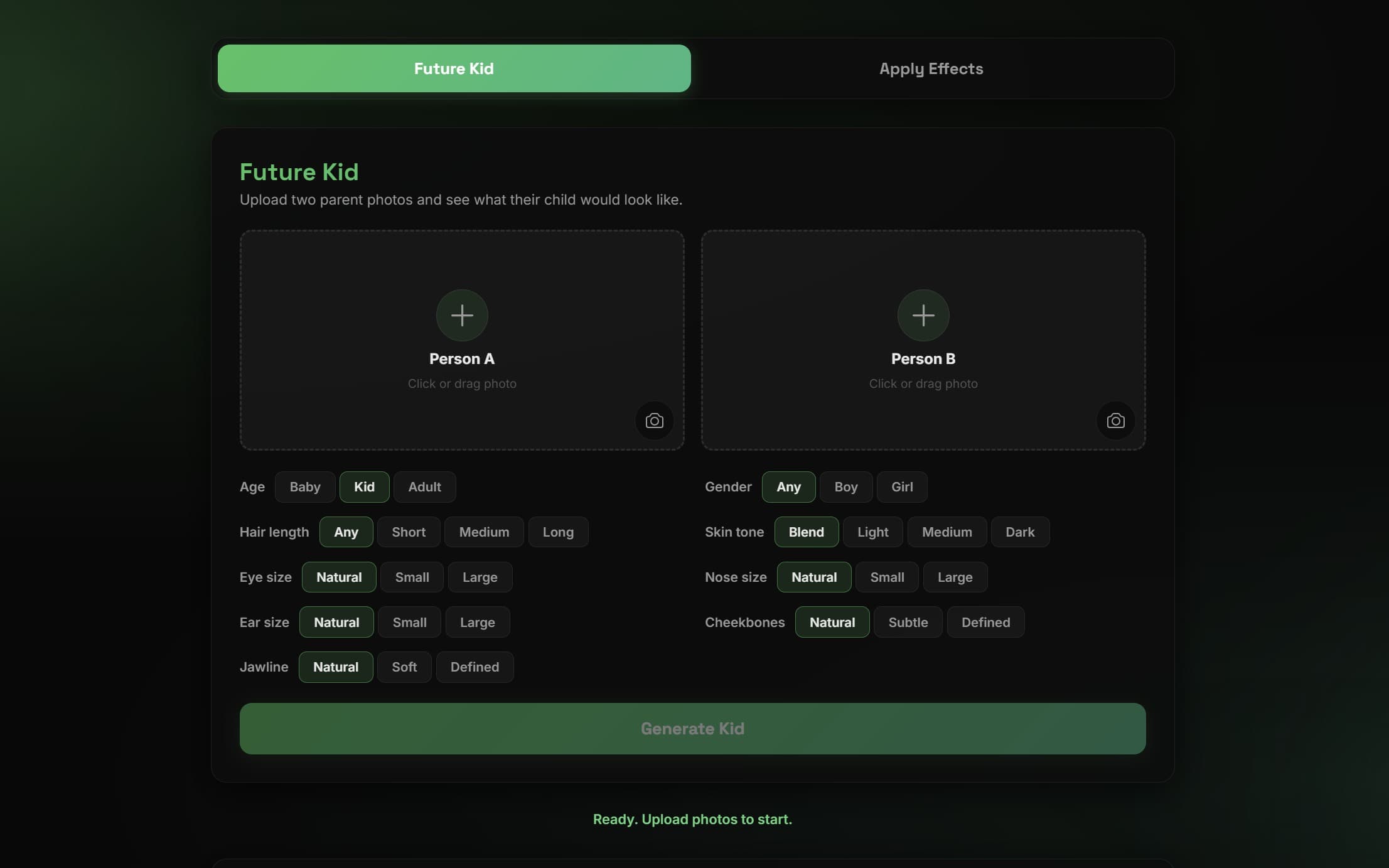Set Ear size to Natural
The width and height of the screenshot is (1389, 868).
tap(336, 623)
